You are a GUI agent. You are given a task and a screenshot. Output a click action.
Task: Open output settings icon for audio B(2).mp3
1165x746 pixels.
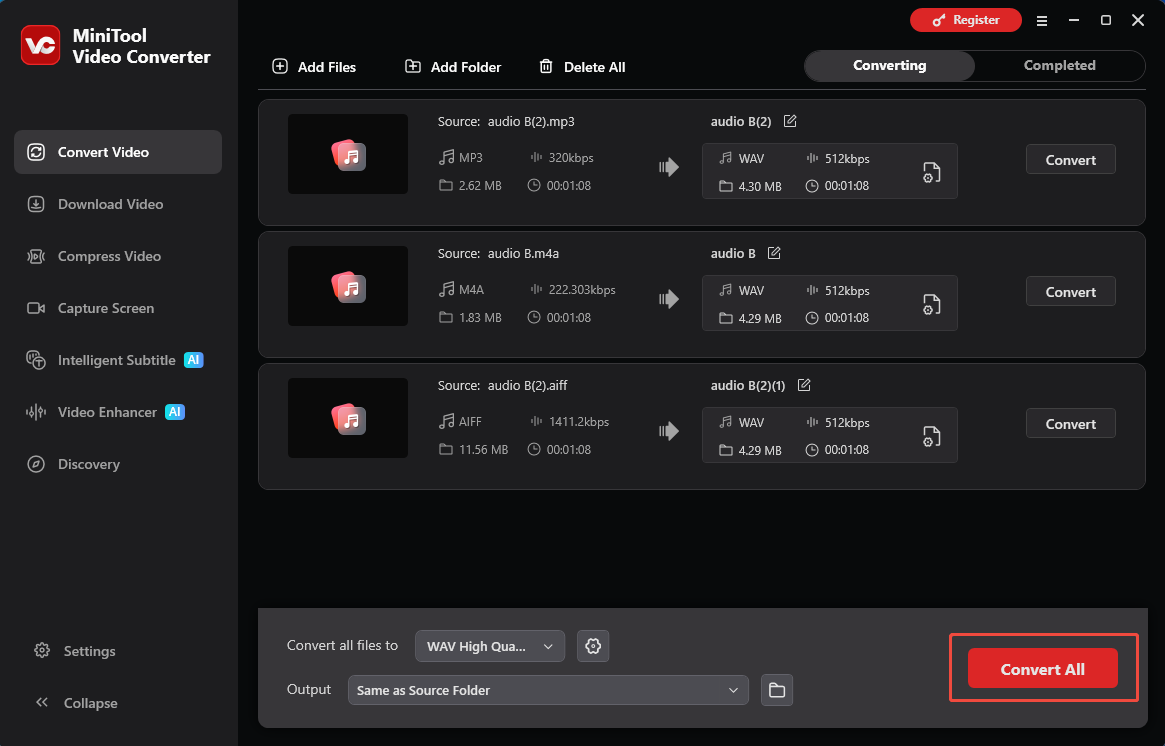(931, 172)
